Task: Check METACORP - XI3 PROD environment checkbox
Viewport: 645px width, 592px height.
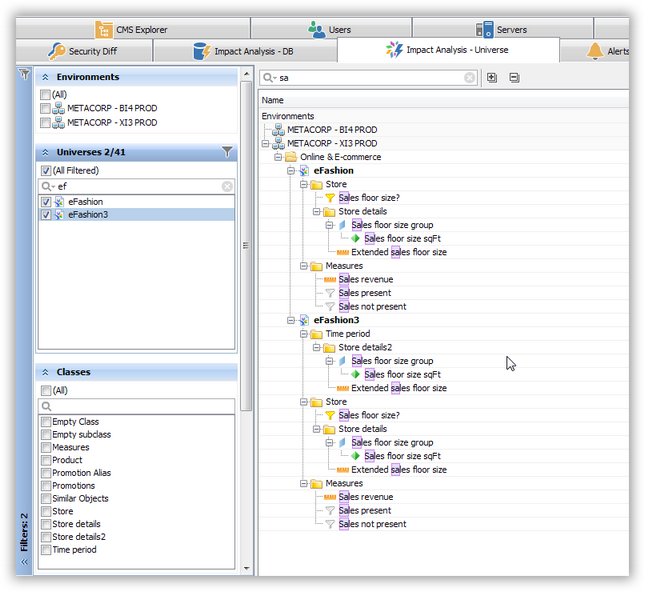Action: point(45,123)
